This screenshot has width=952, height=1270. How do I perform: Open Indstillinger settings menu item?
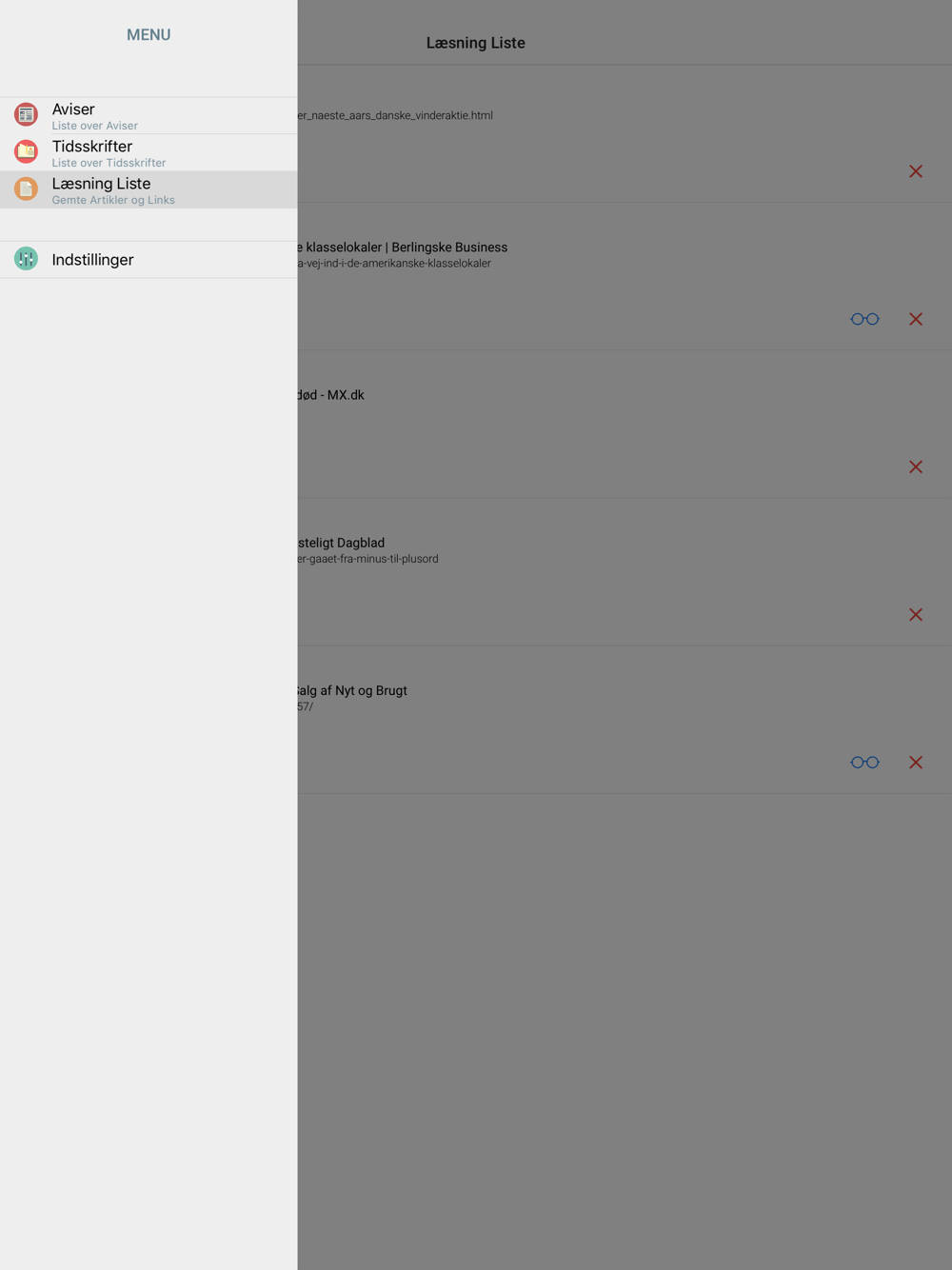coord(149,260)
